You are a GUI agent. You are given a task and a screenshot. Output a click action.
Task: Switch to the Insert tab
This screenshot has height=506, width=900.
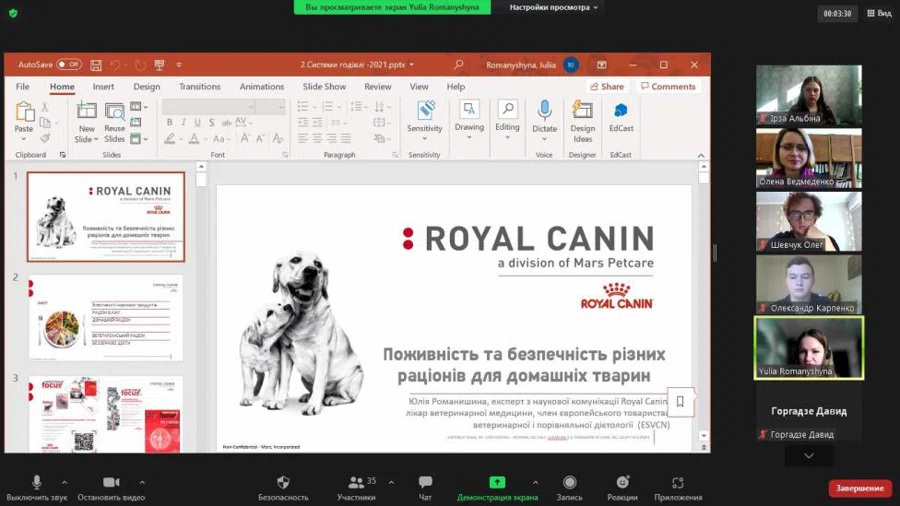coord(103,87)
